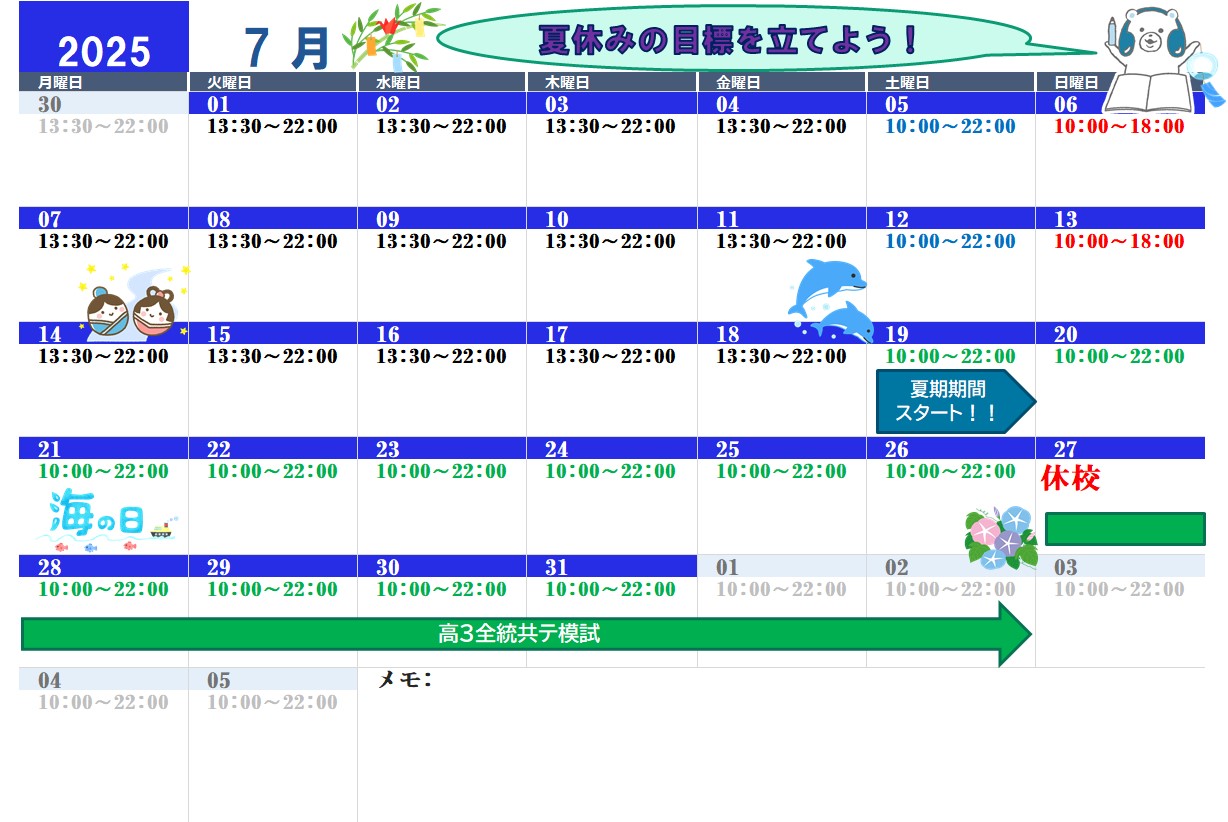Click the date number 19
Screen dimensions: 1228x822
click(x=897, y=334)
